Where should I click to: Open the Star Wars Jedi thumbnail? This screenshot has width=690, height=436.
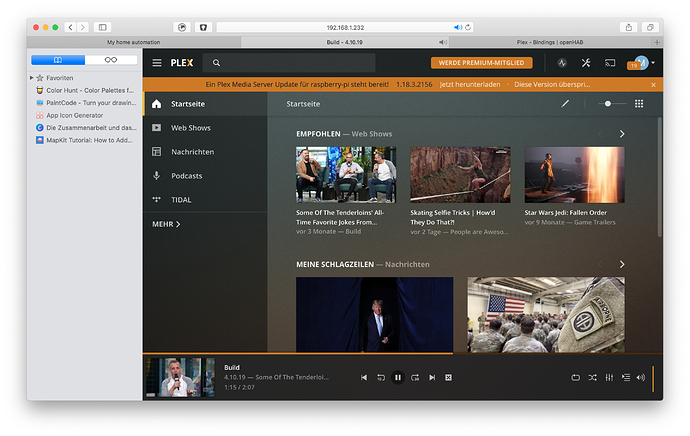point(574,175)
